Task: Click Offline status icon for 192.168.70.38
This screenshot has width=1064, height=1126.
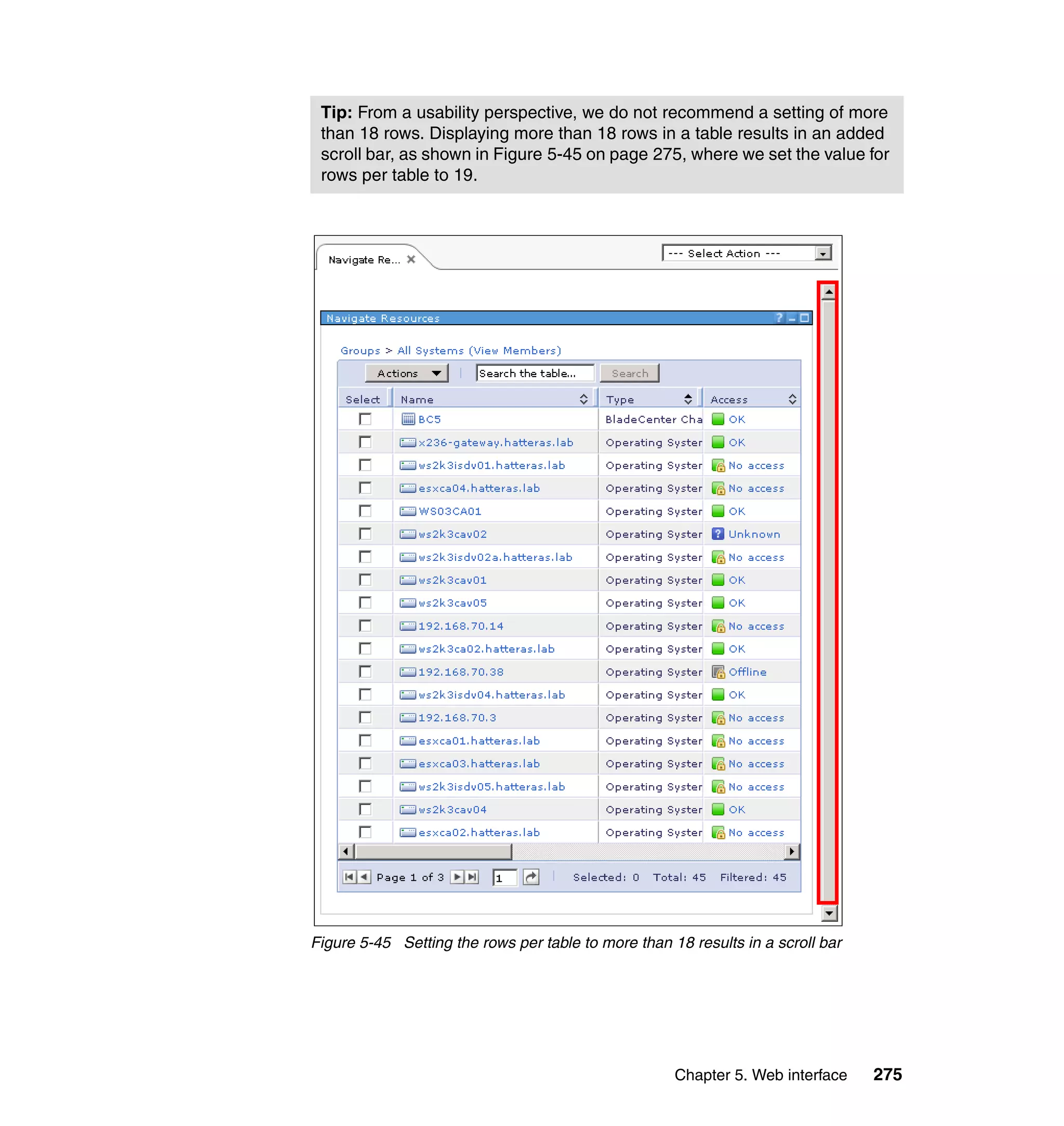Action: (x=719, y=672)
